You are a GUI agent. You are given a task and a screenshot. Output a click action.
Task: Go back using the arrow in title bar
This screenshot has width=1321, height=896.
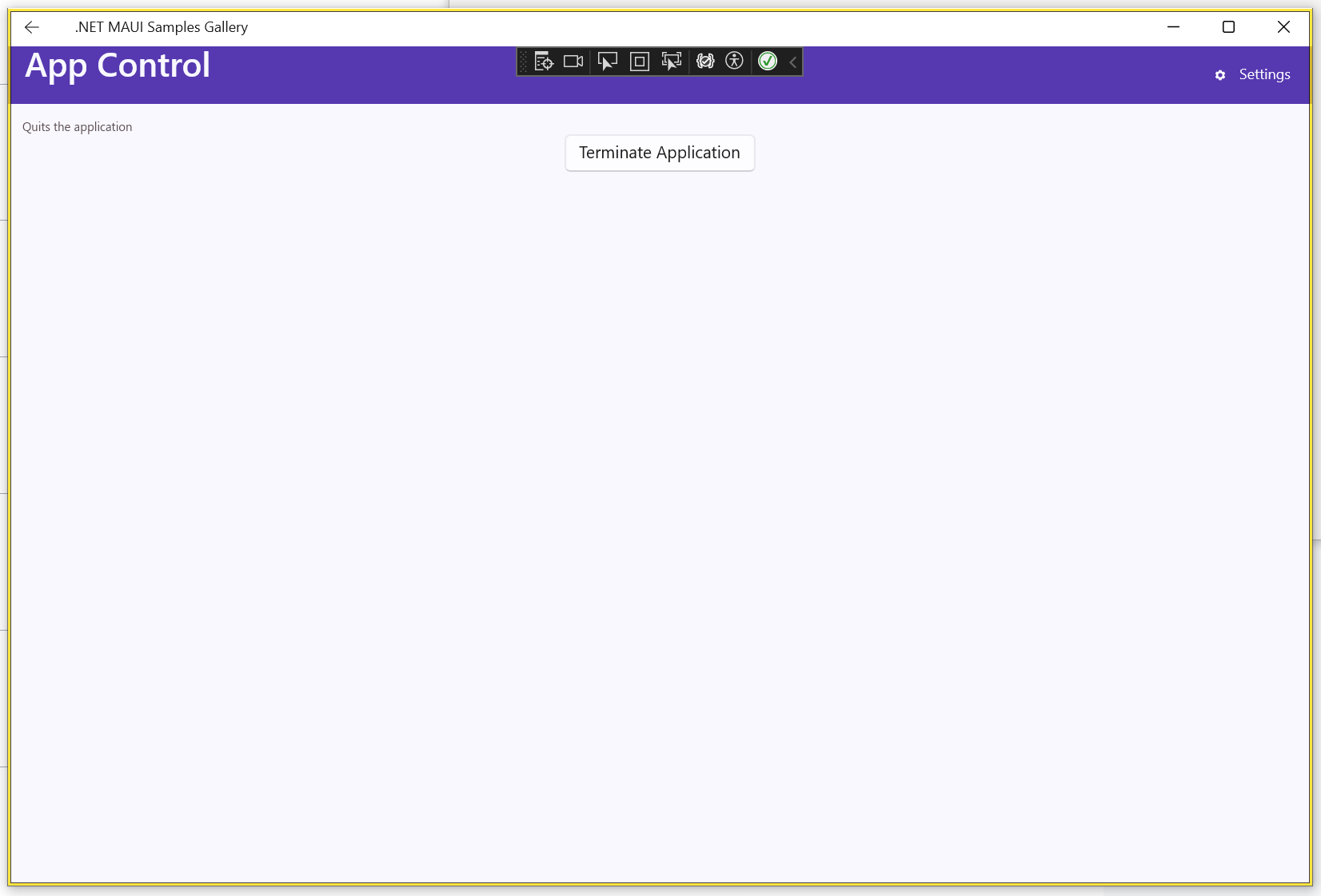(32, 27)
